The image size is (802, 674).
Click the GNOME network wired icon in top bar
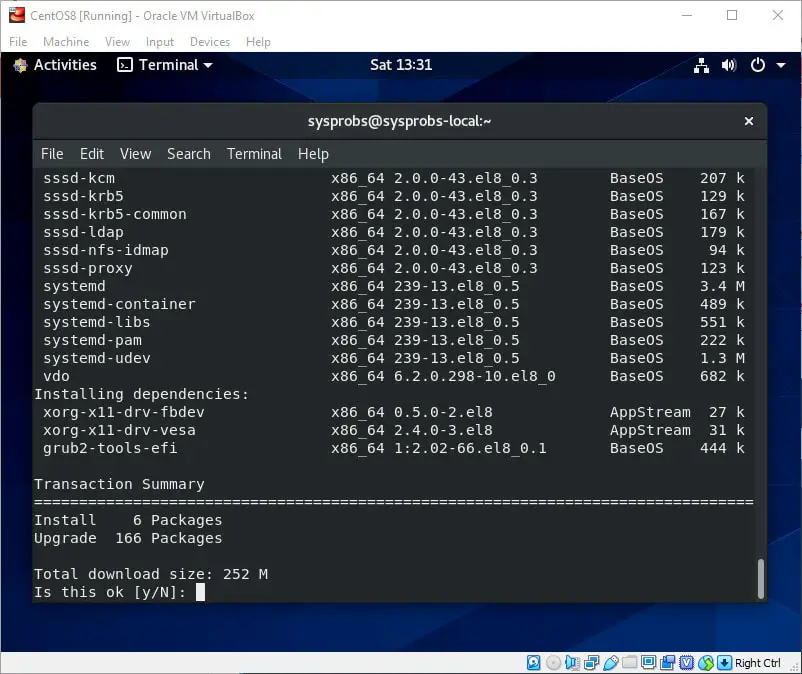701,65
